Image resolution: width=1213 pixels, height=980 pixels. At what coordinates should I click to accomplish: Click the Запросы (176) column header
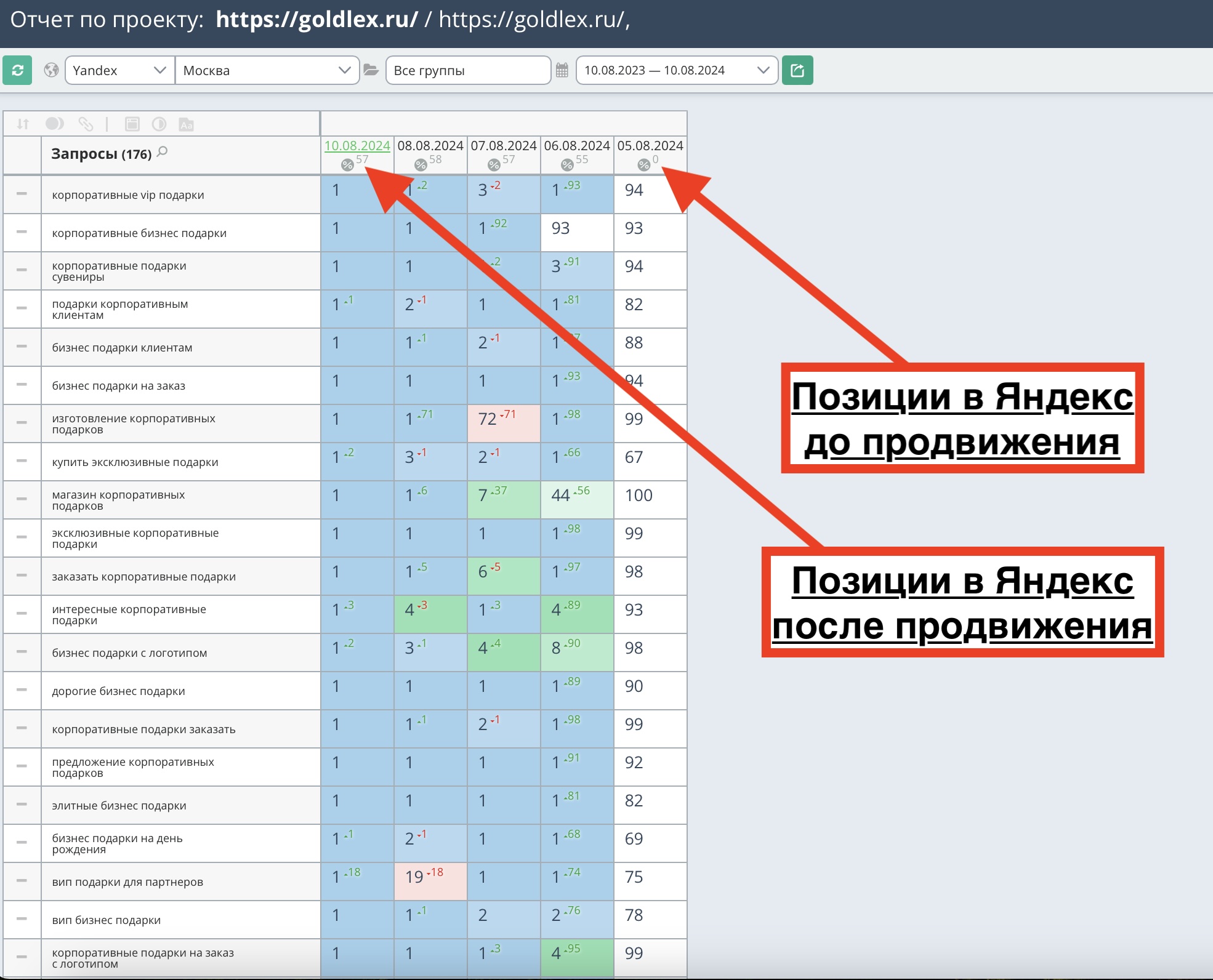click(x=101, y=154)
